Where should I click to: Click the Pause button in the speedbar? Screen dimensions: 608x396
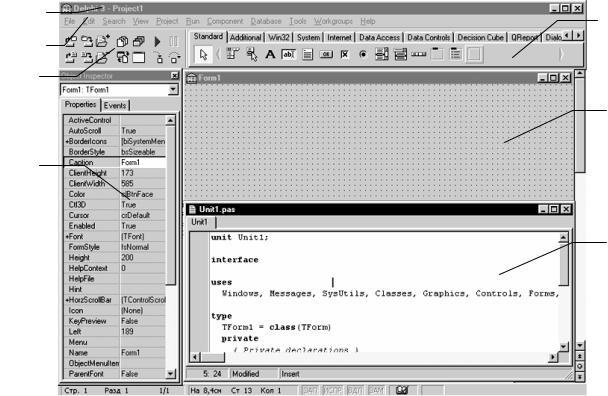click(x=173, y=41)
